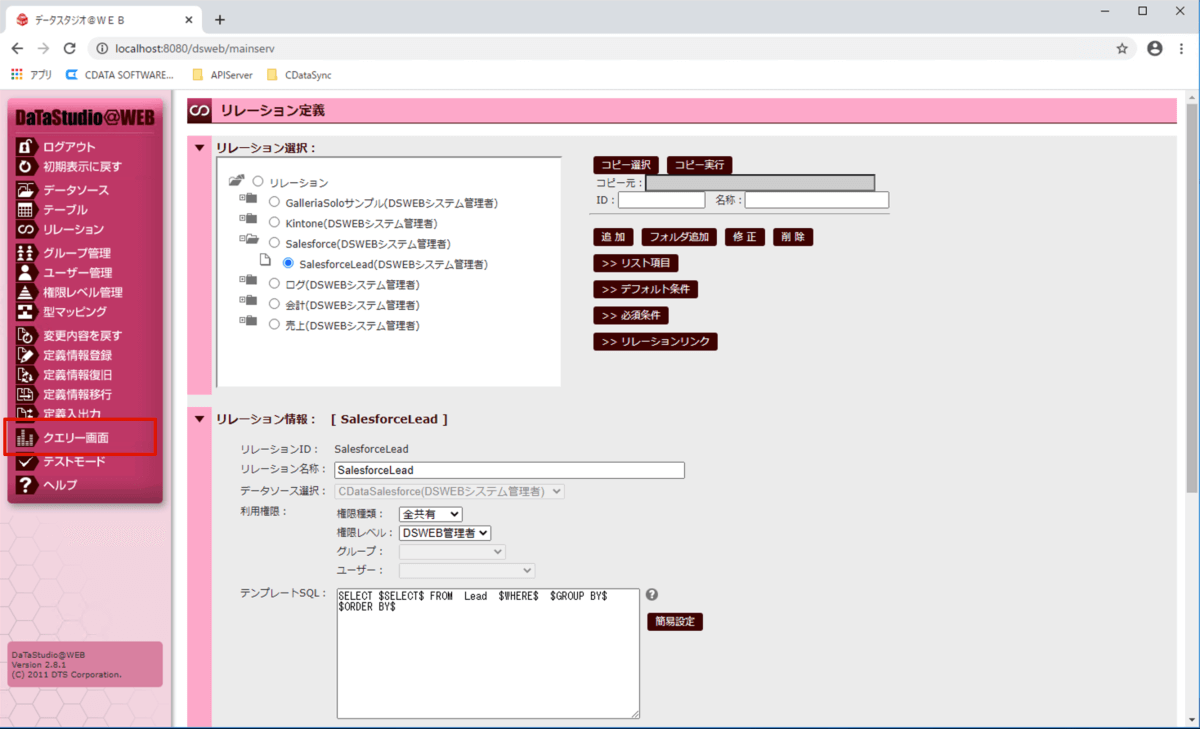This screenshot has width=1200, height=729.
Task: Click the コピー選択 button
Action: coord(627,165)
